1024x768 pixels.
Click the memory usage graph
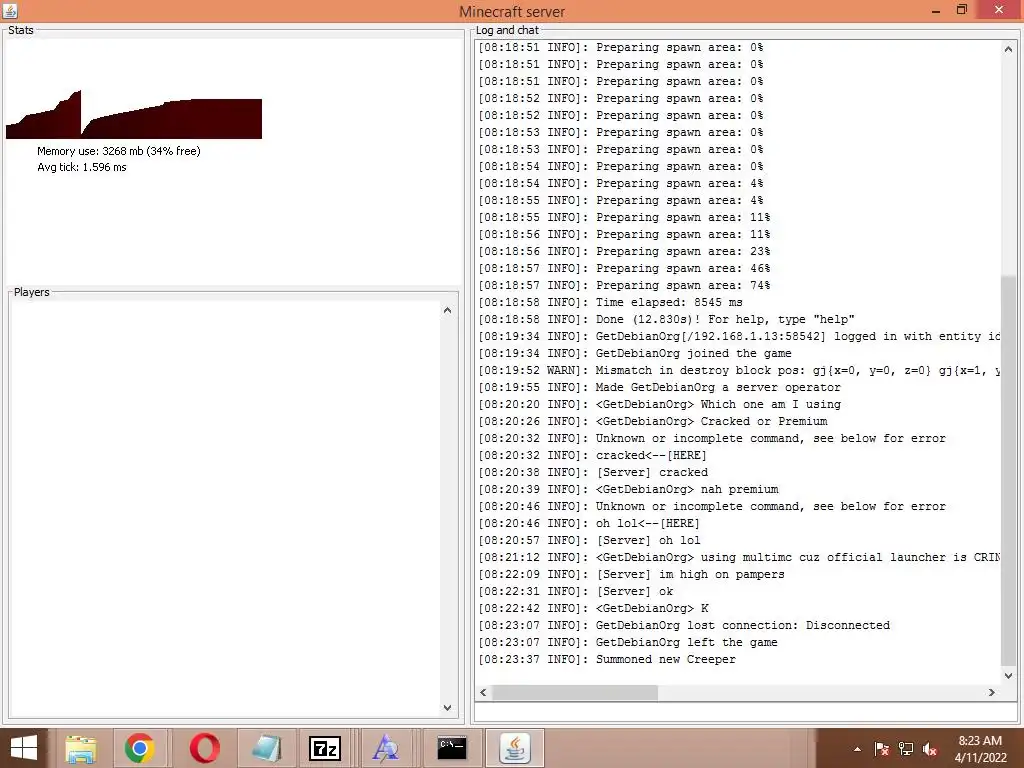tap(134, 115)
